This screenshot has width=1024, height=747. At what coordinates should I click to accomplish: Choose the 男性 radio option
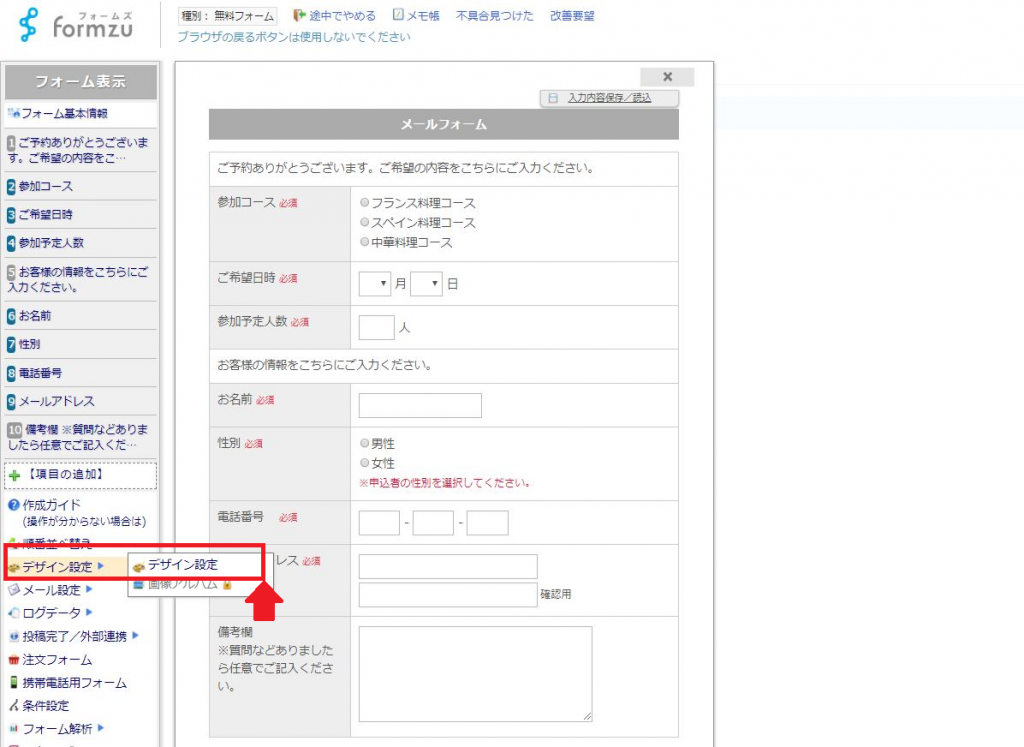click(365, 443)
